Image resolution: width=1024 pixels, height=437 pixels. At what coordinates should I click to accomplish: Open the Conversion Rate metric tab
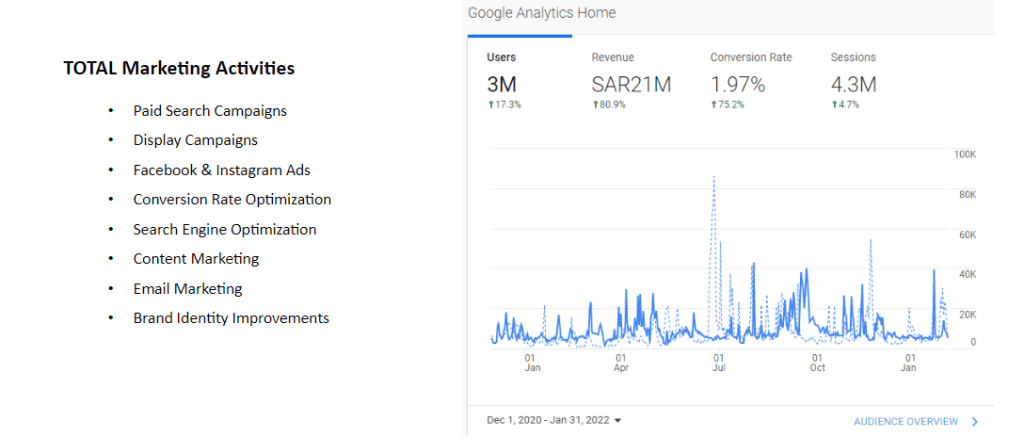[750, 77]
